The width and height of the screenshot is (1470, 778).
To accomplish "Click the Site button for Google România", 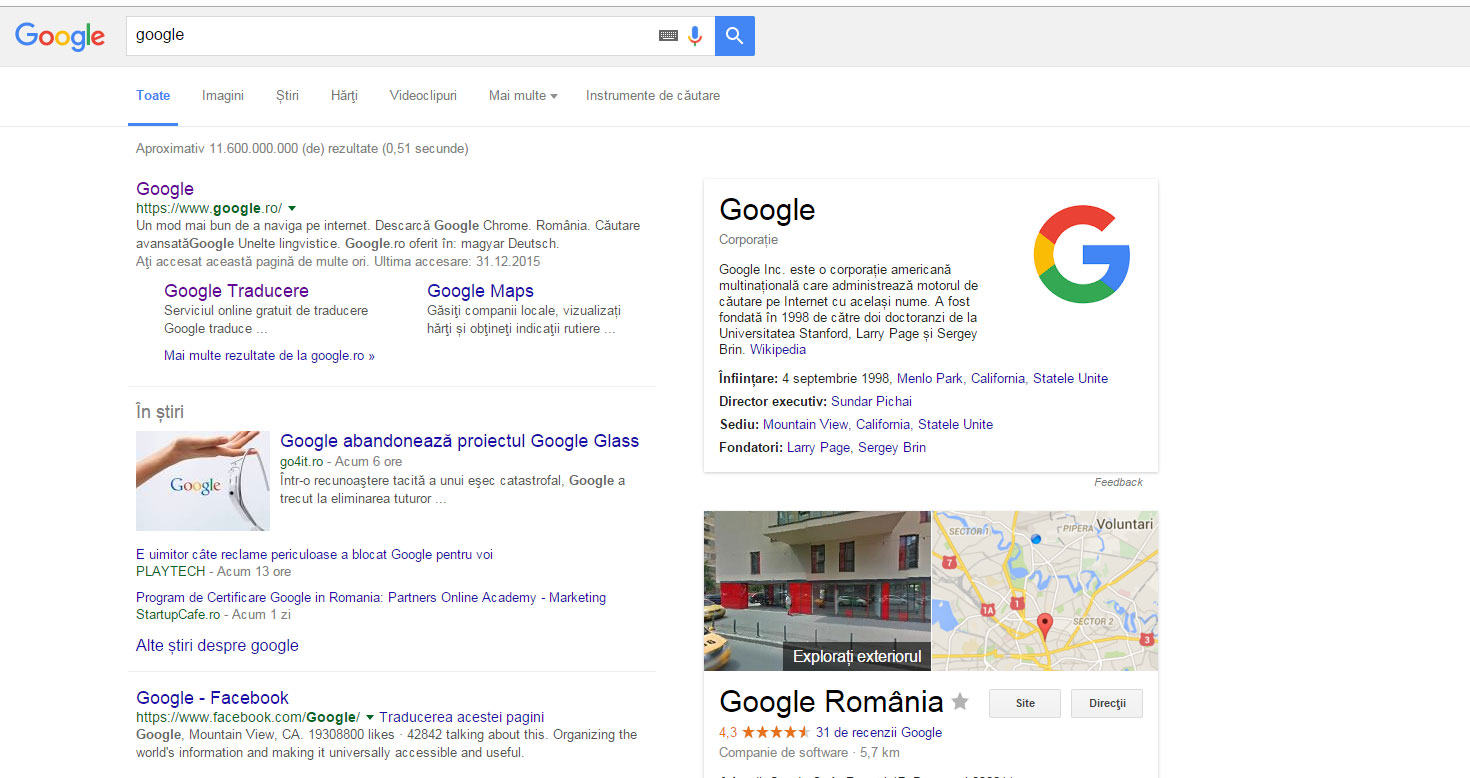I will (x=1024, y=703).
